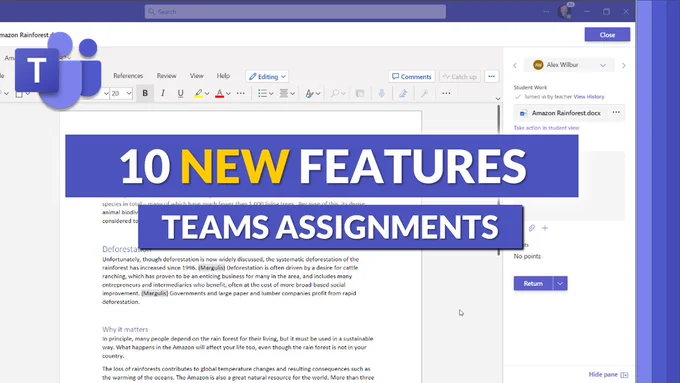The image size is (680, 383).
Task: Click the Close button
Action: click(607, 35)
